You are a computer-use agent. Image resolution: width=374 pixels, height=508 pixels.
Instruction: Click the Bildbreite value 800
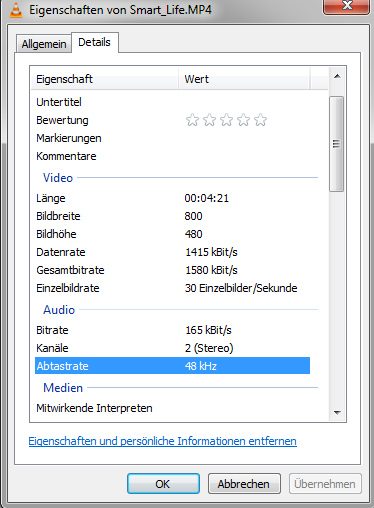pos(193,216)
